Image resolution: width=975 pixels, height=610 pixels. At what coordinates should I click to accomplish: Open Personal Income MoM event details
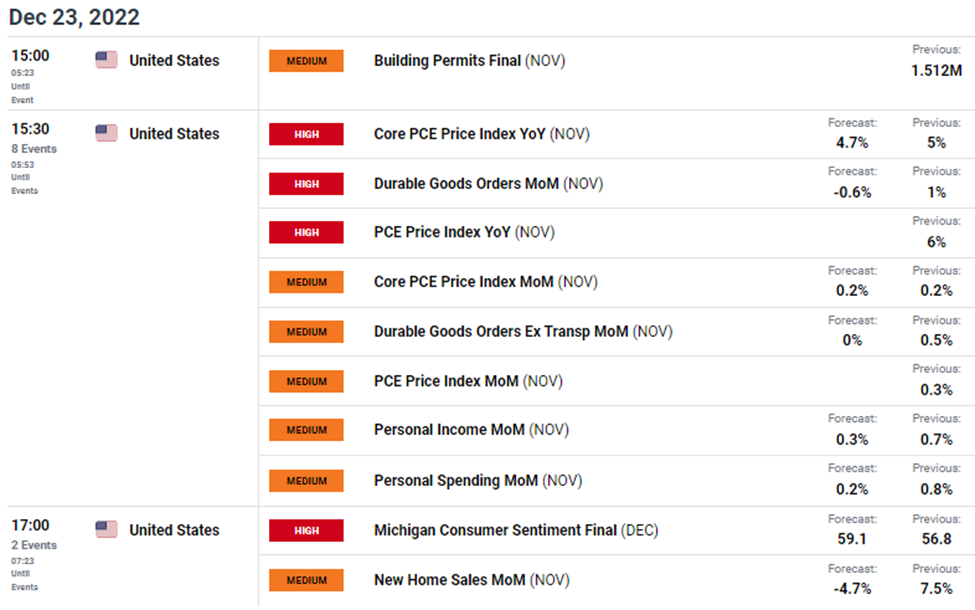point(443,430)
